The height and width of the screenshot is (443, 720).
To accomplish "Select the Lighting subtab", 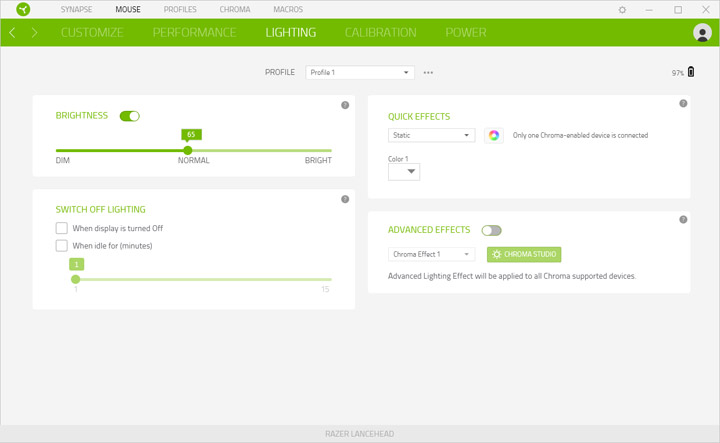I will [x=291, y=33].
